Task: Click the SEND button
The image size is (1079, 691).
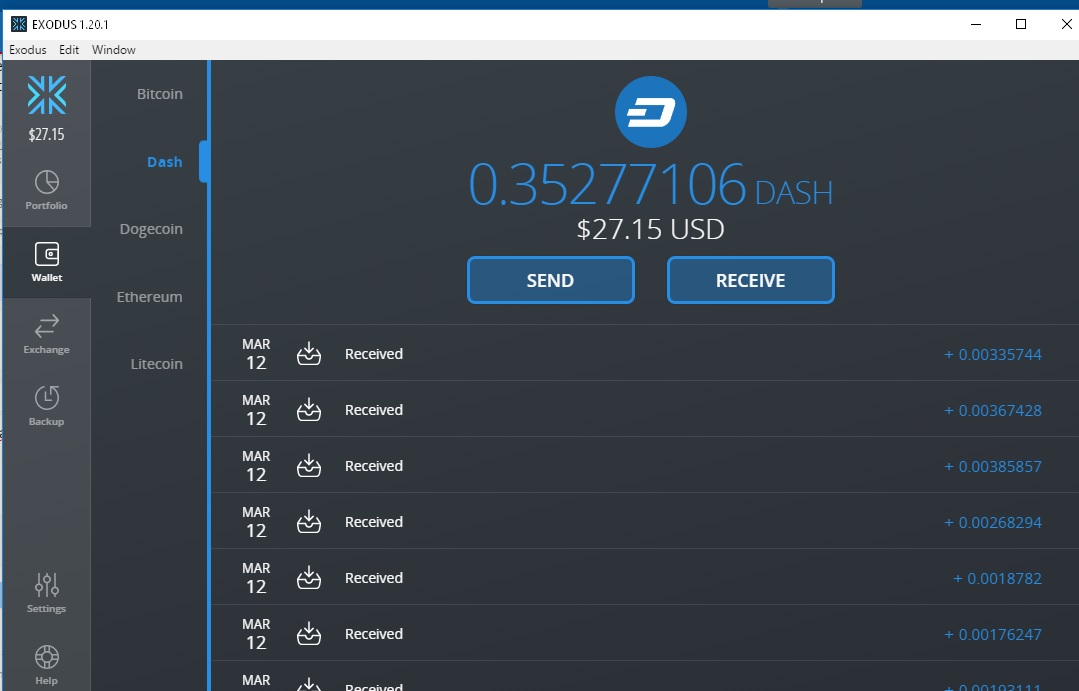Action: click(x=551, y=280)
